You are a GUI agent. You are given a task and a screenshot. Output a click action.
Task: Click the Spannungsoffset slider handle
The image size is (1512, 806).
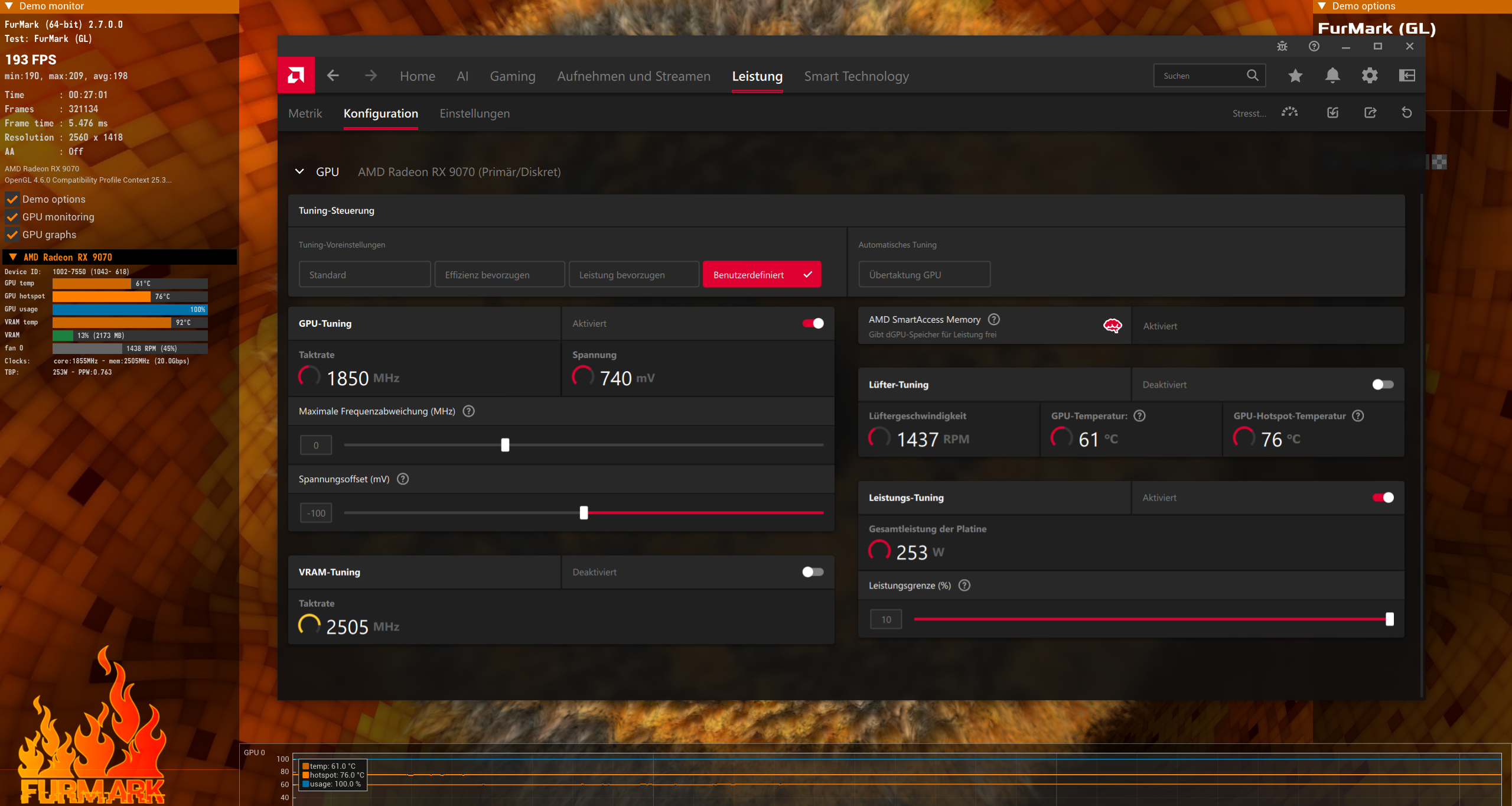click(x=584, y=513)
